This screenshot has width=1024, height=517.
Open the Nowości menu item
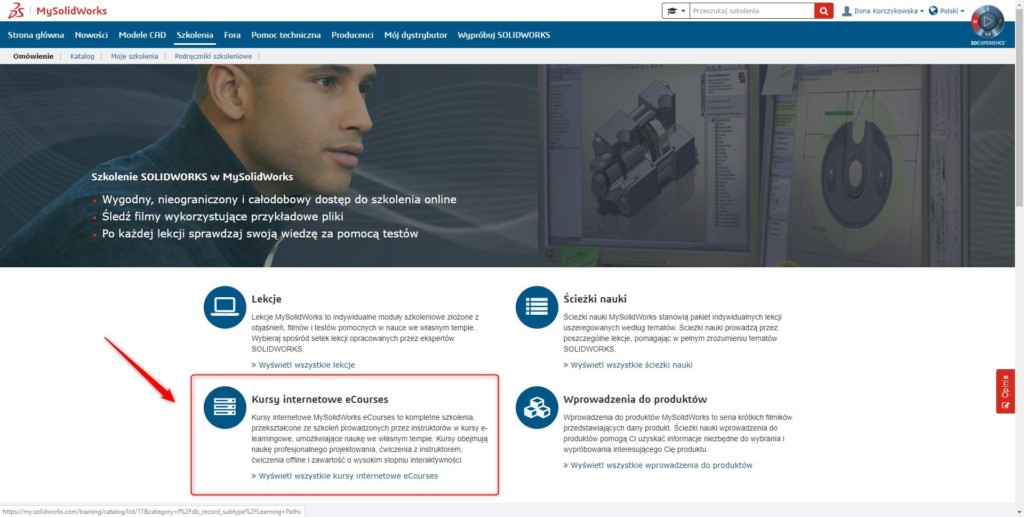click(91, 35)
